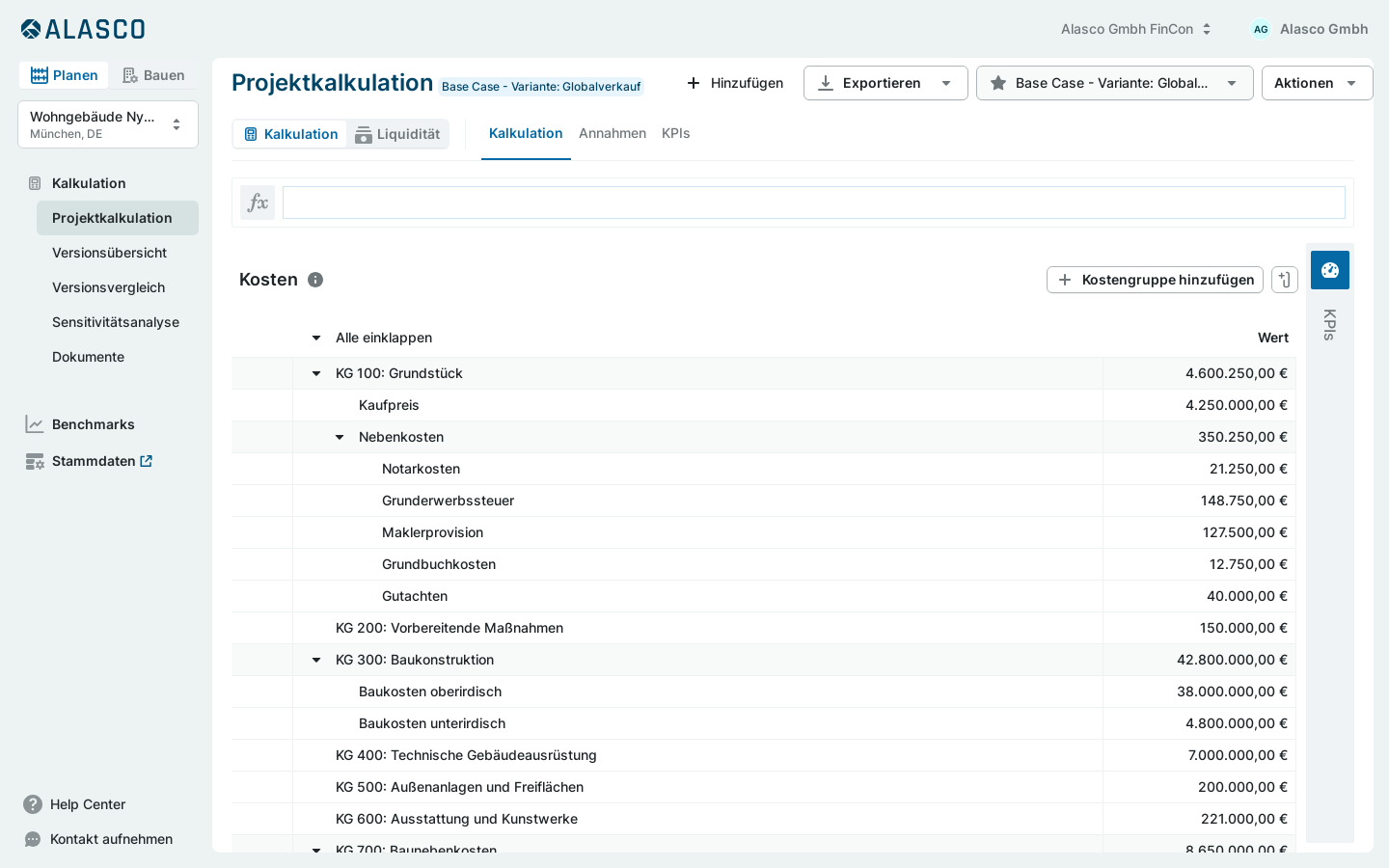The image size is (1389, 868).
Task: Collapse the Nebenkosten row
Action: (x=340, y=437)
